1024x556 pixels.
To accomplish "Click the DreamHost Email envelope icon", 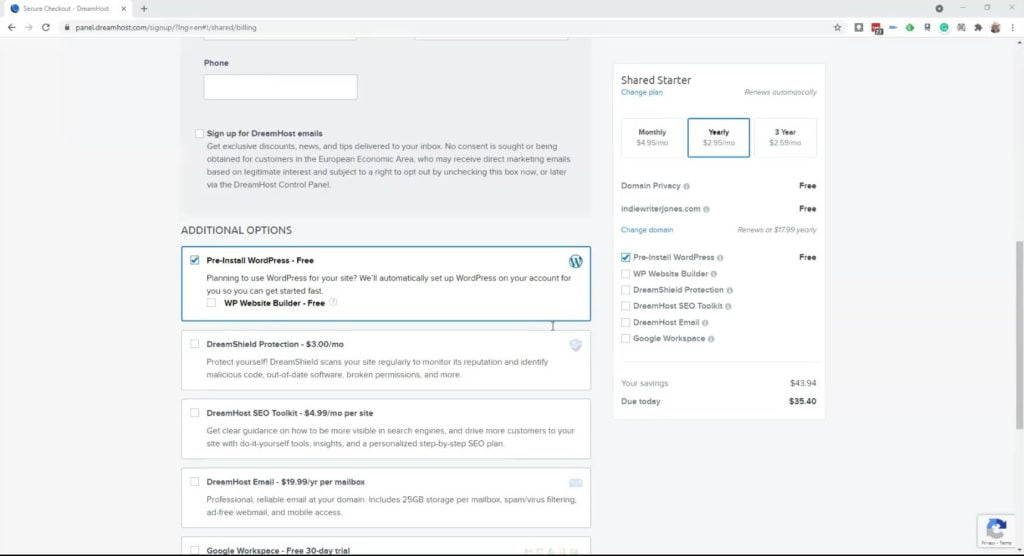I will [575, 483].
